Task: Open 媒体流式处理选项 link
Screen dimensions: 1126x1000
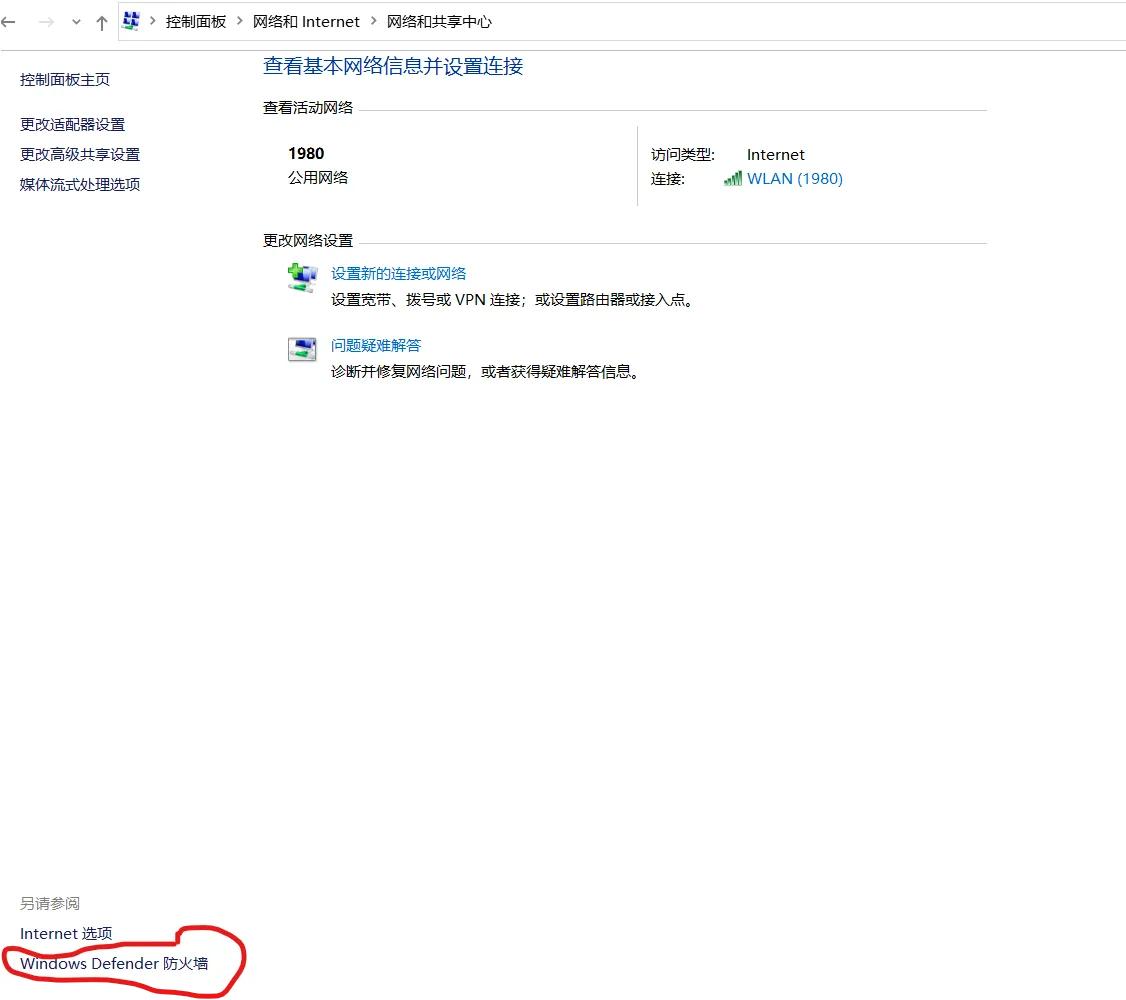Action: 80,185
